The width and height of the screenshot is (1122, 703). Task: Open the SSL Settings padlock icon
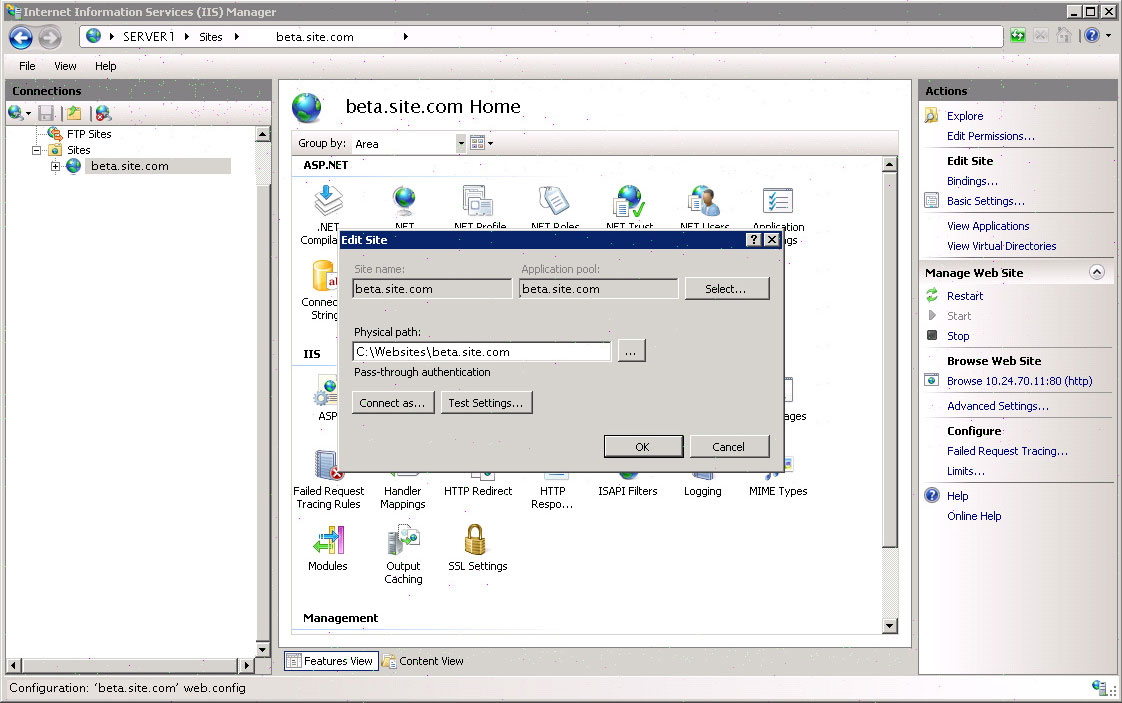pyautogui.click(x=475, y=540)
